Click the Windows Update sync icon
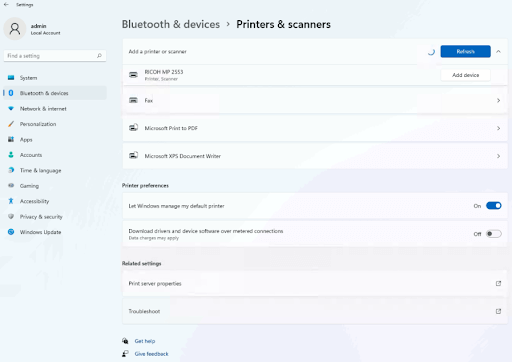 point(11,232)
